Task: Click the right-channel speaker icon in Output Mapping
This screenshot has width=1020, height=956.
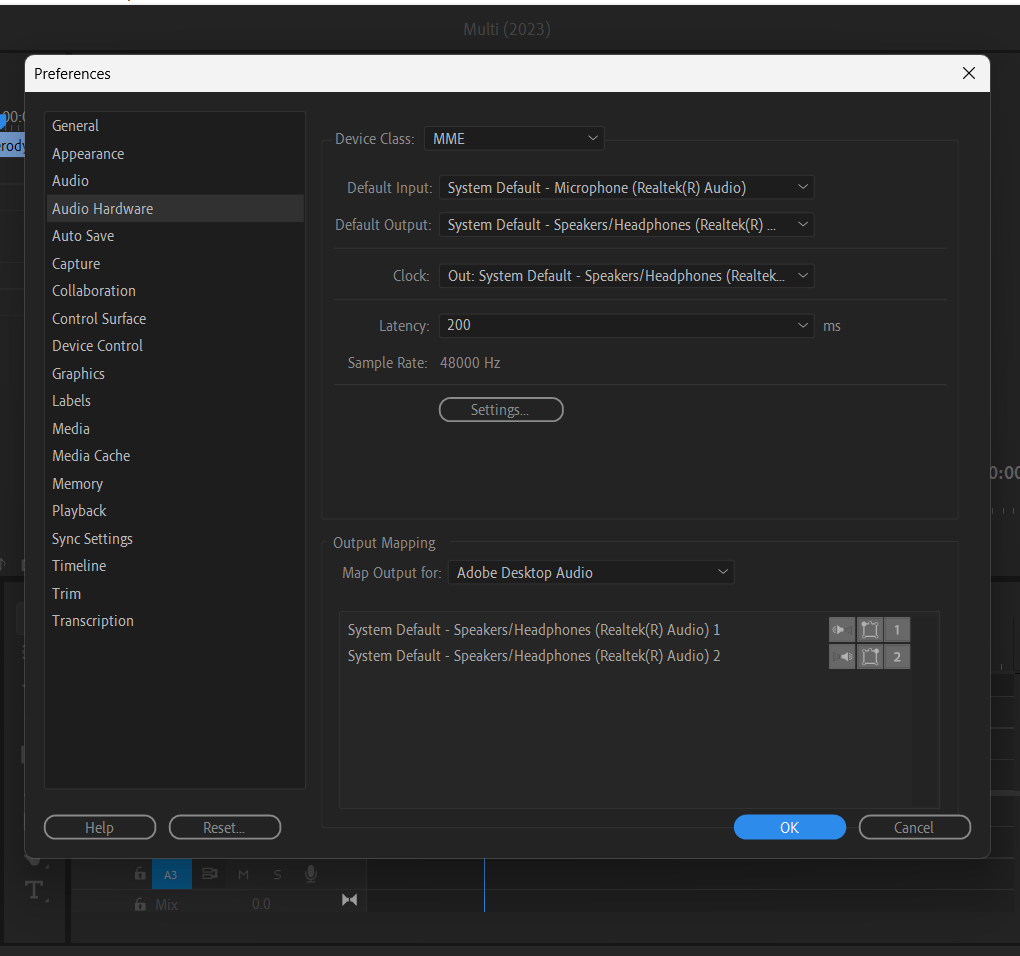Action: [841, 656]
